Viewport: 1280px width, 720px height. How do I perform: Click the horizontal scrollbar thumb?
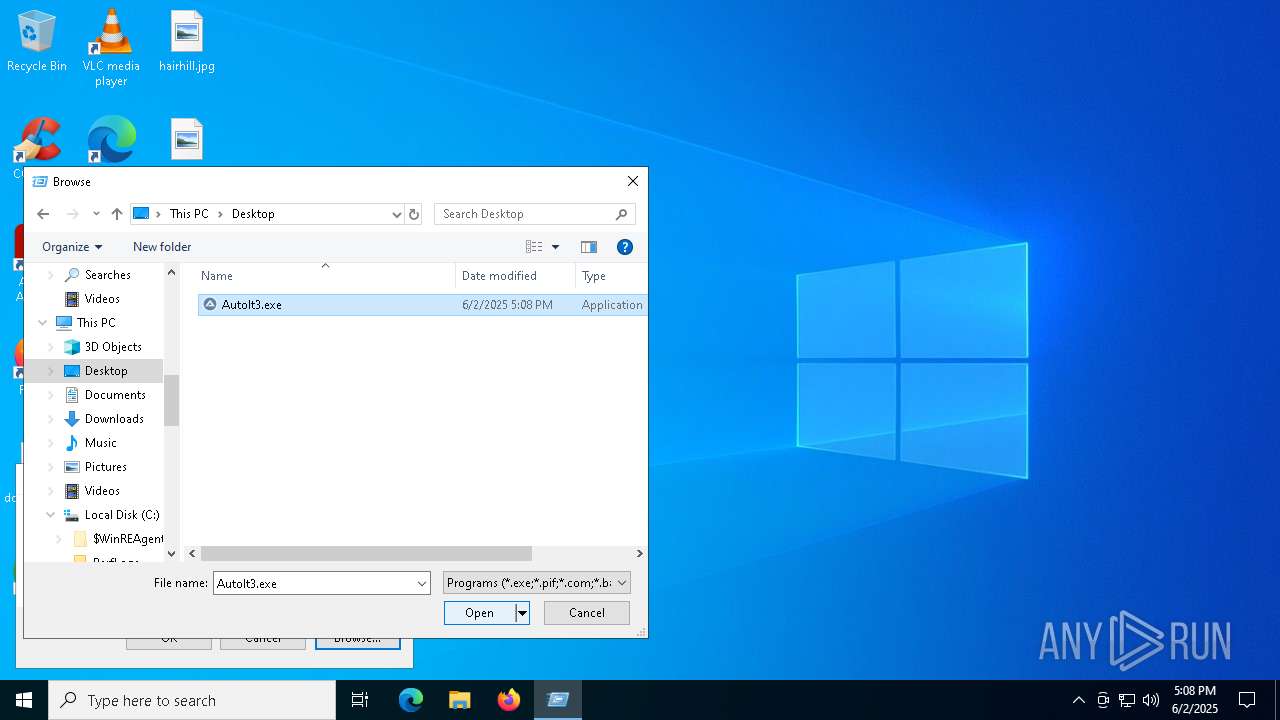tap(366, 553)
